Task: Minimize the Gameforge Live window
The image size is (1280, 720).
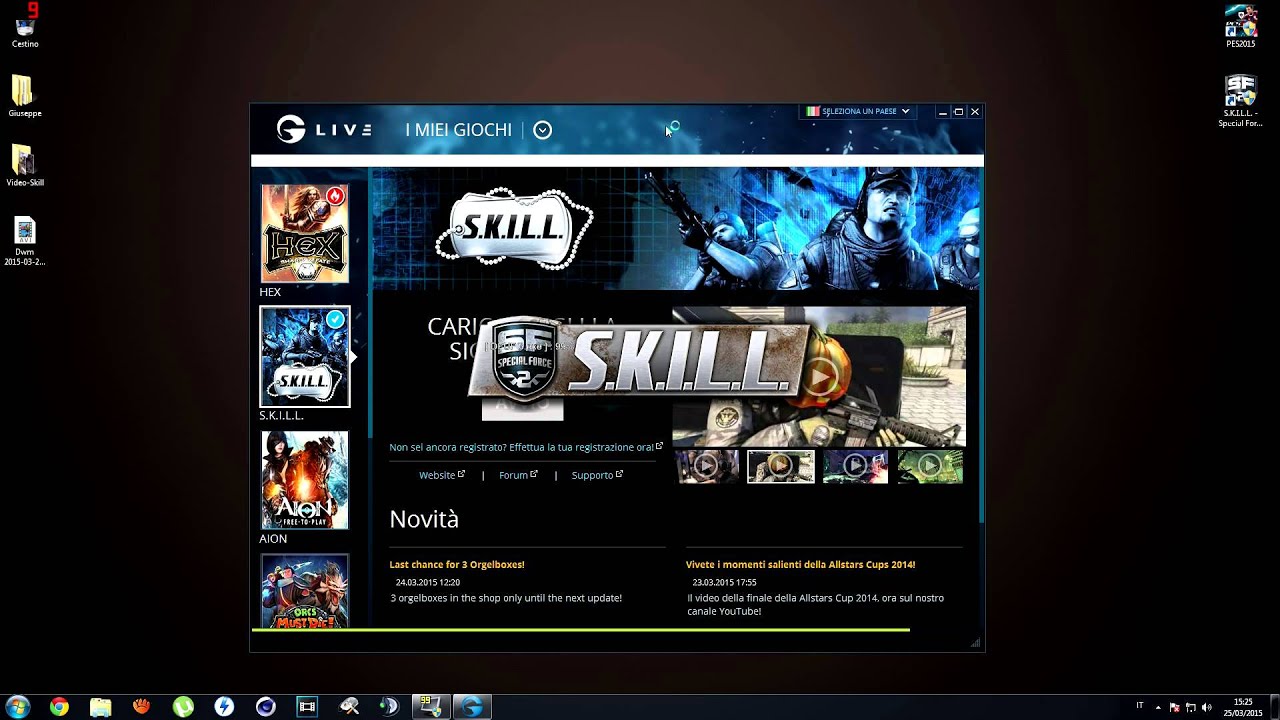Action: pyautogui.click(x=942, y=112)
